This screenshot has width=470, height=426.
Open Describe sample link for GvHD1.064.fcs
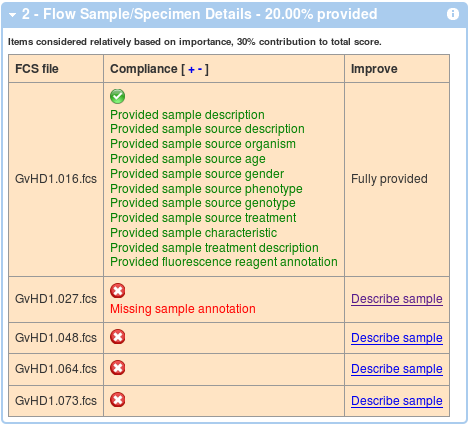[397, 369]
